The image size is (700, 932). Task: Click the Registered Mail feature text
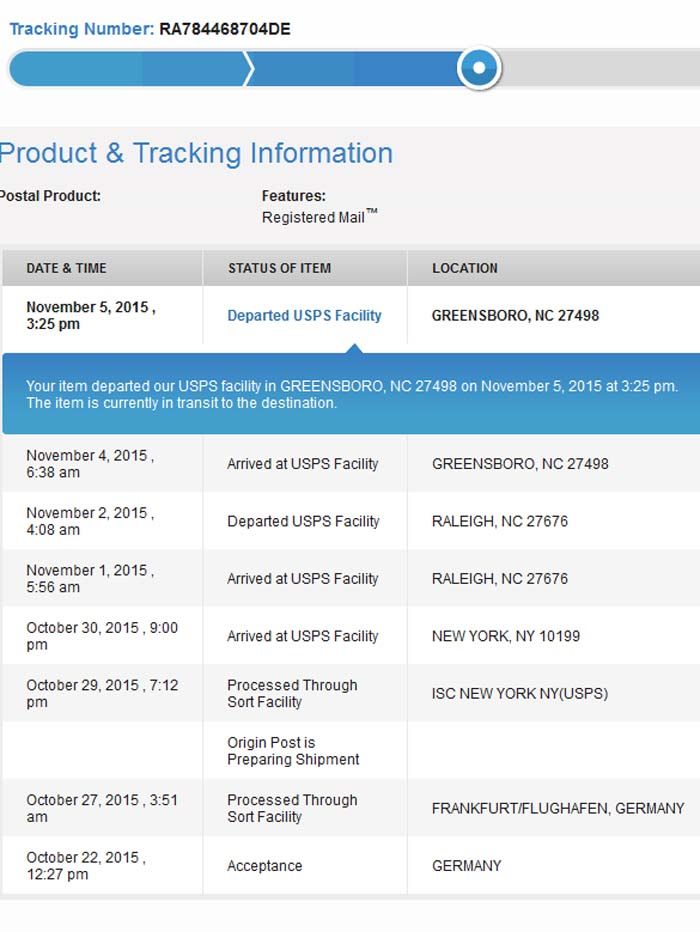(x=313, y=217)
